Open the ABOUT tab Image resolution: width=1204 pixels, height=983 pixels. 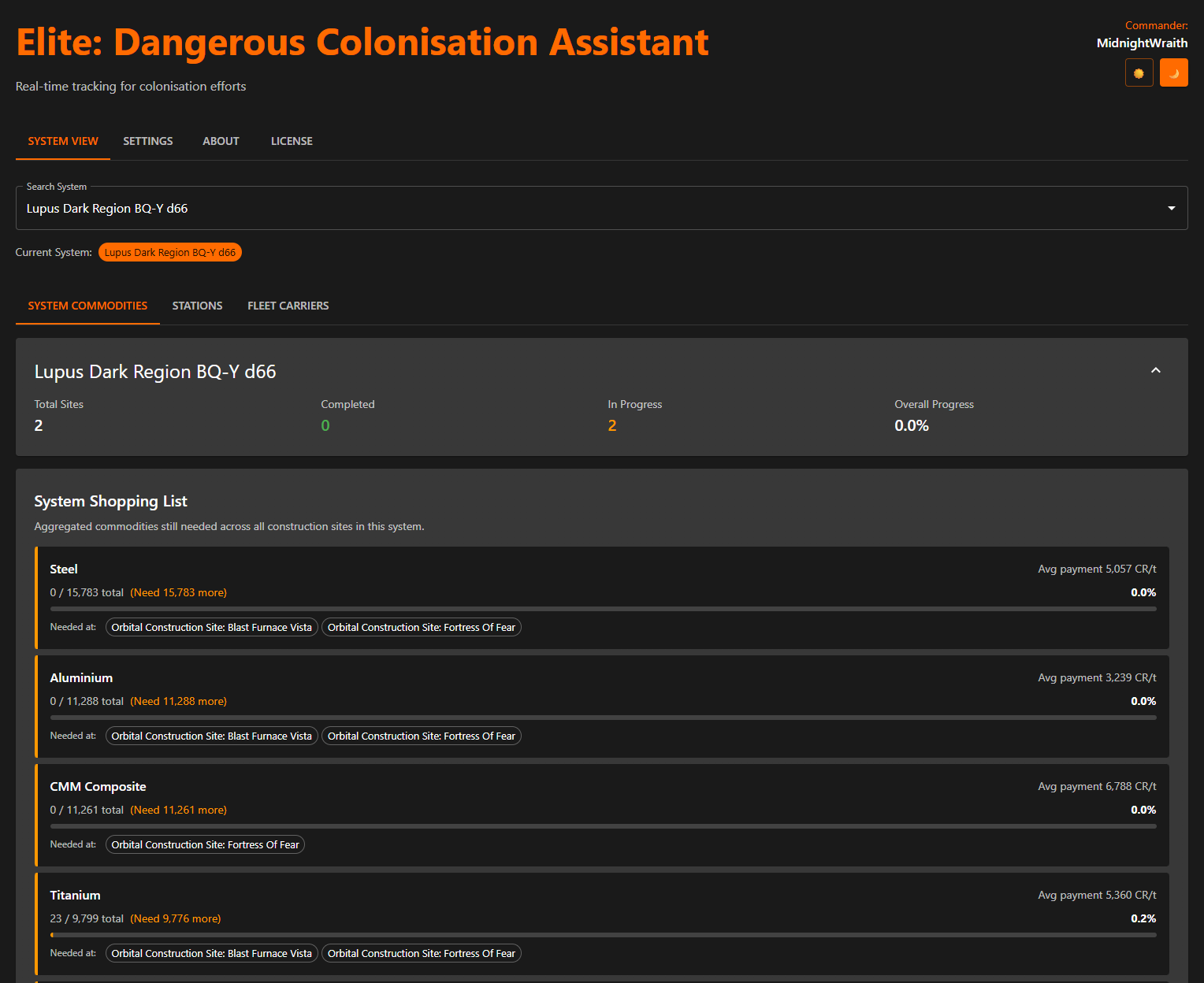(221, 141)
